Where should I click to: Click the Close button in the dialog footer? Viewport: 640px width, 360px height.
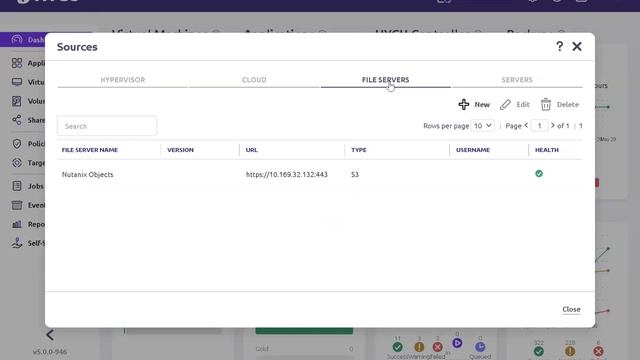tap(571, 309)
